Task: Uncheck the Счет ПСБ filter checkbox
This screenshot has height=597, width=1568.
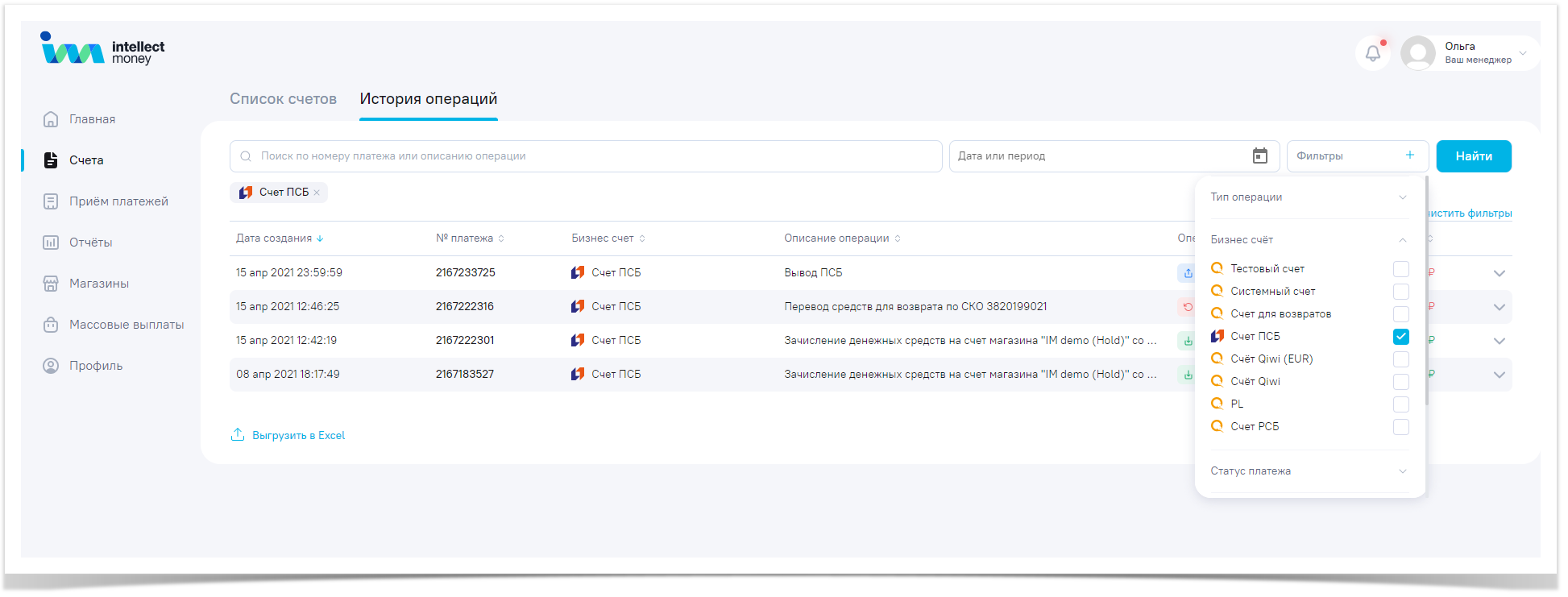Action: [x=1400, y=337]
